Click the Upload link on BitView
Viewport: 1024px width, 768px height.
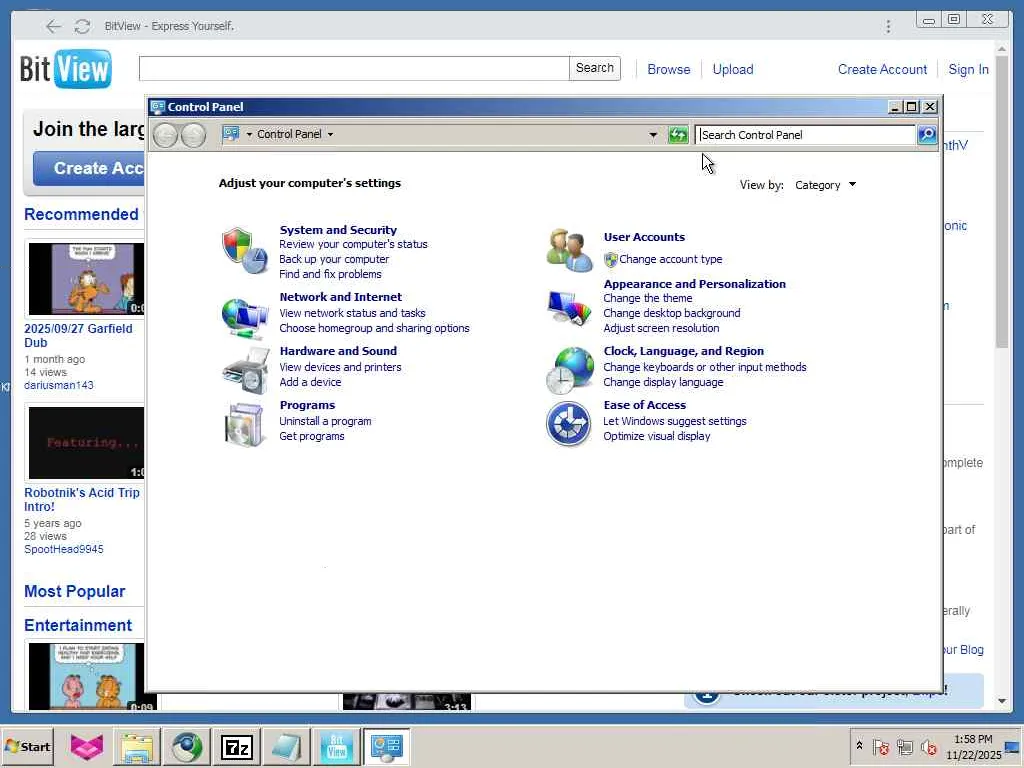[733, 69]
